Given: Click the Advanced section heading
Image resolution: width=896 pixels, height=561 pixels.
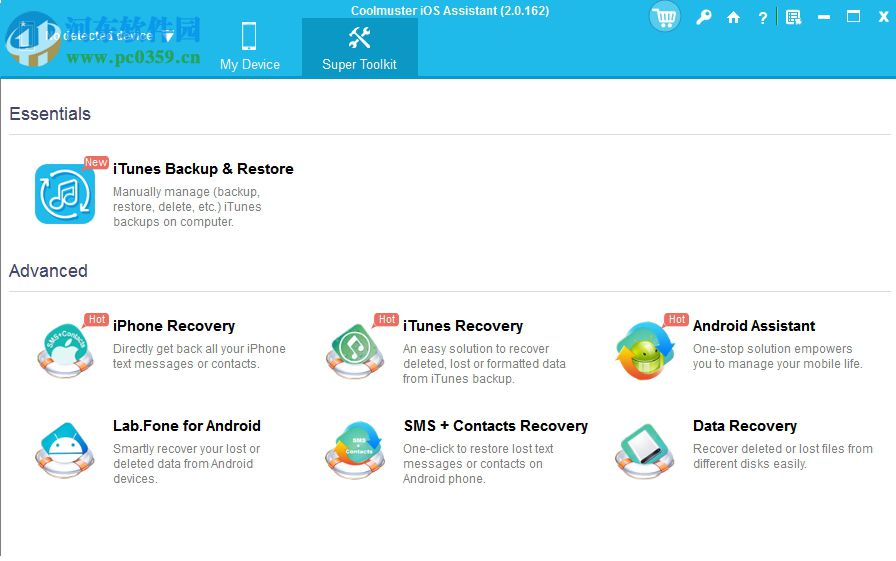Looking at the screenshot, I should tap(48, 271).
